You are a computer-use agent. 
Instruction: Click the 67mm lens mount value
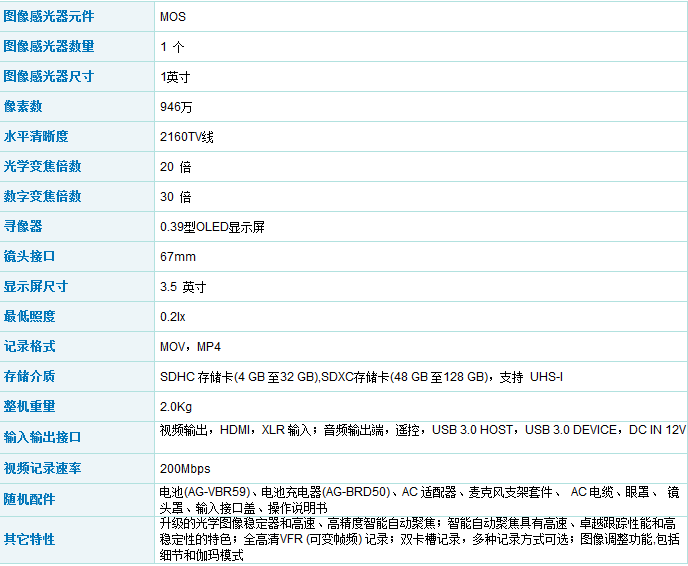pyautogui.click(x=178, y=257)
